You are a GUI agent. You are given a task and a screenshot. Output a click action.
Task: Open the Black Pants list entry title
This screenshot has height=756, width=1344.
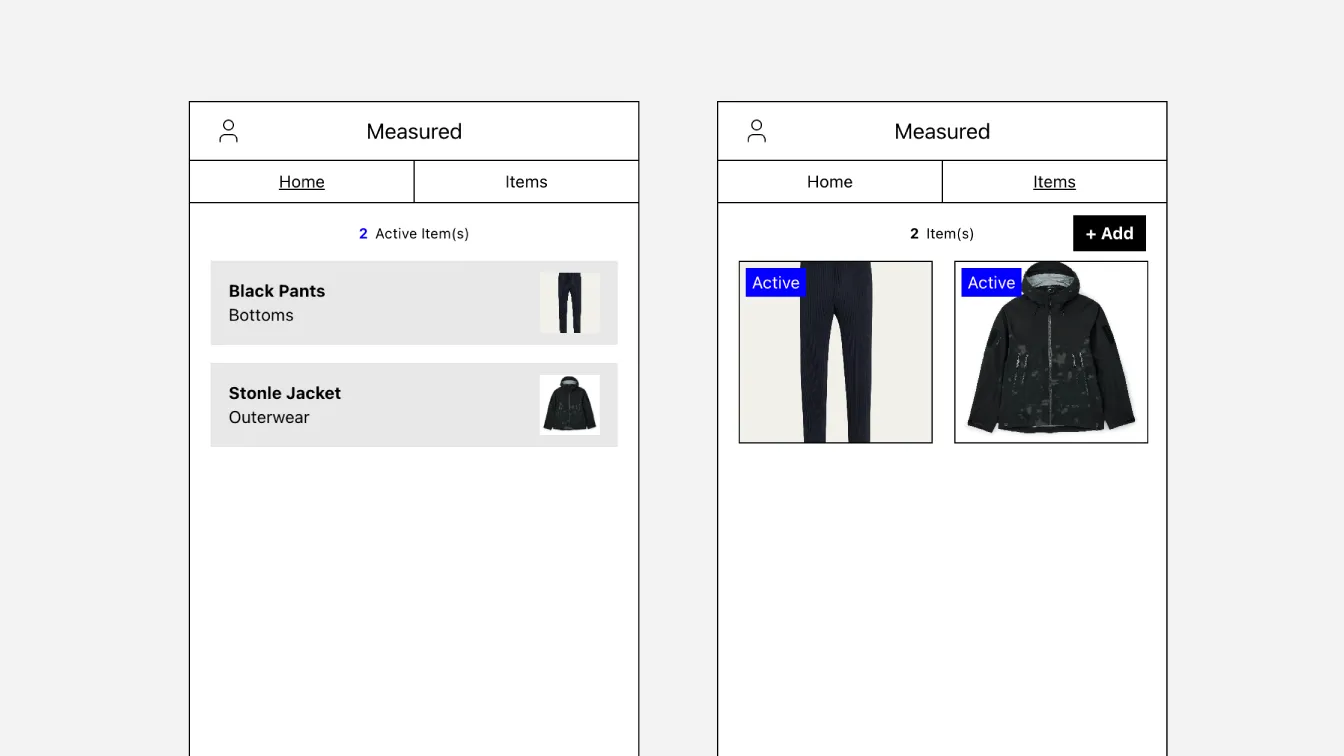point(277,291)
